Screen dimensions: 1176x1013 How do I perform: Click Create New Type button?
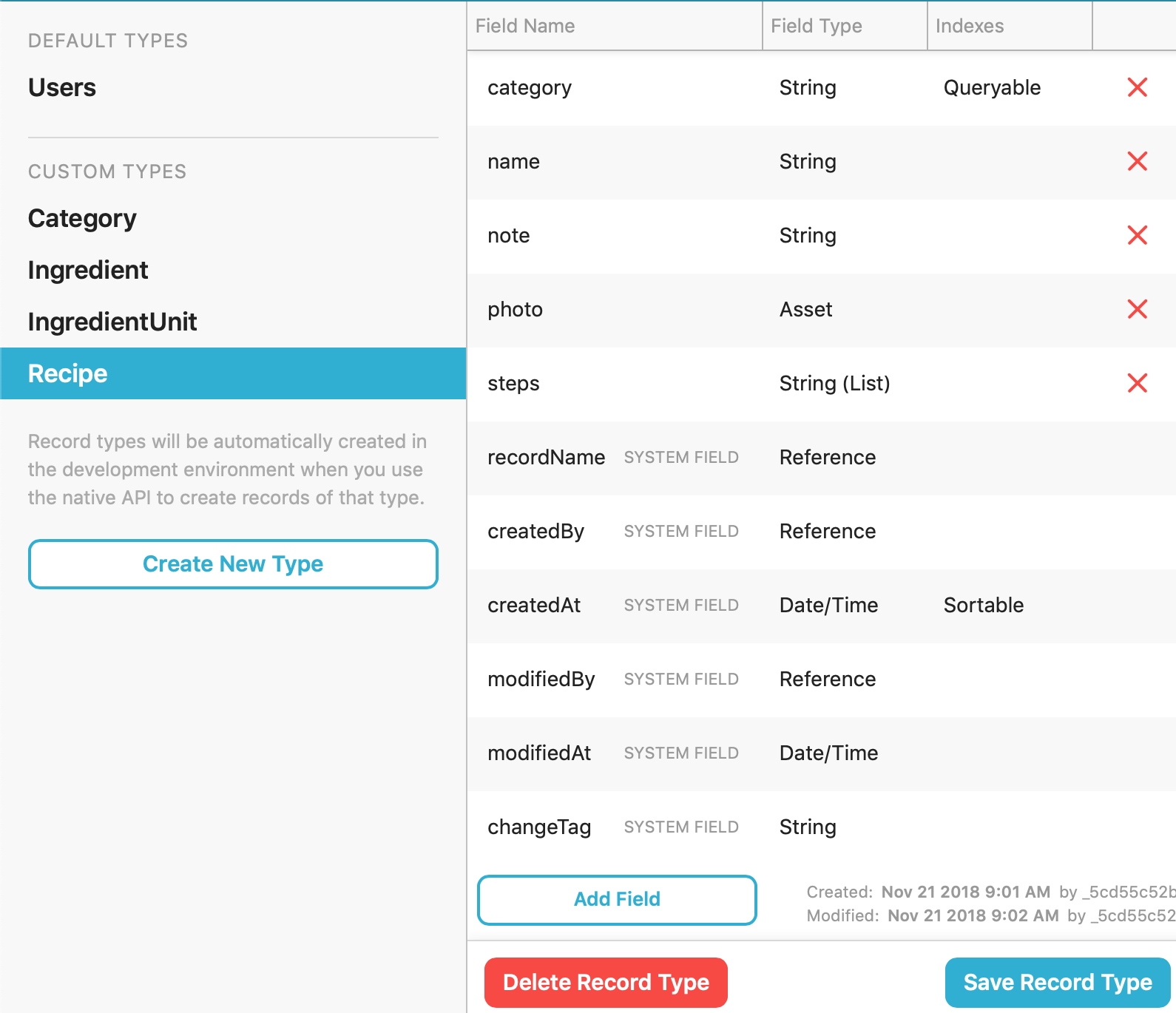[233, 564]
